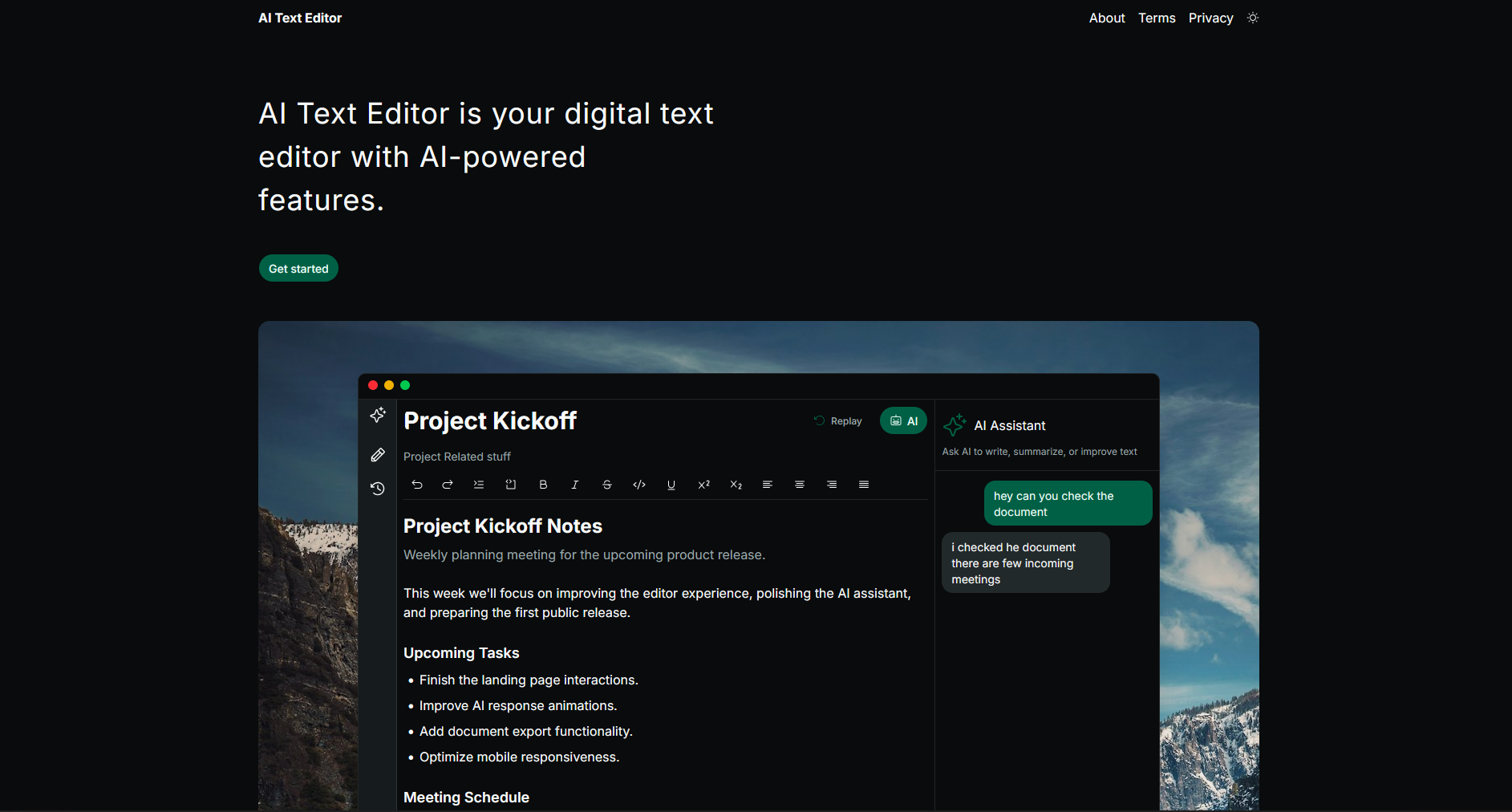Click 'Weekly planning meeting' subtitle text
The width and height of the screenshot is (1512, 812).
click(x=584, y=555)
